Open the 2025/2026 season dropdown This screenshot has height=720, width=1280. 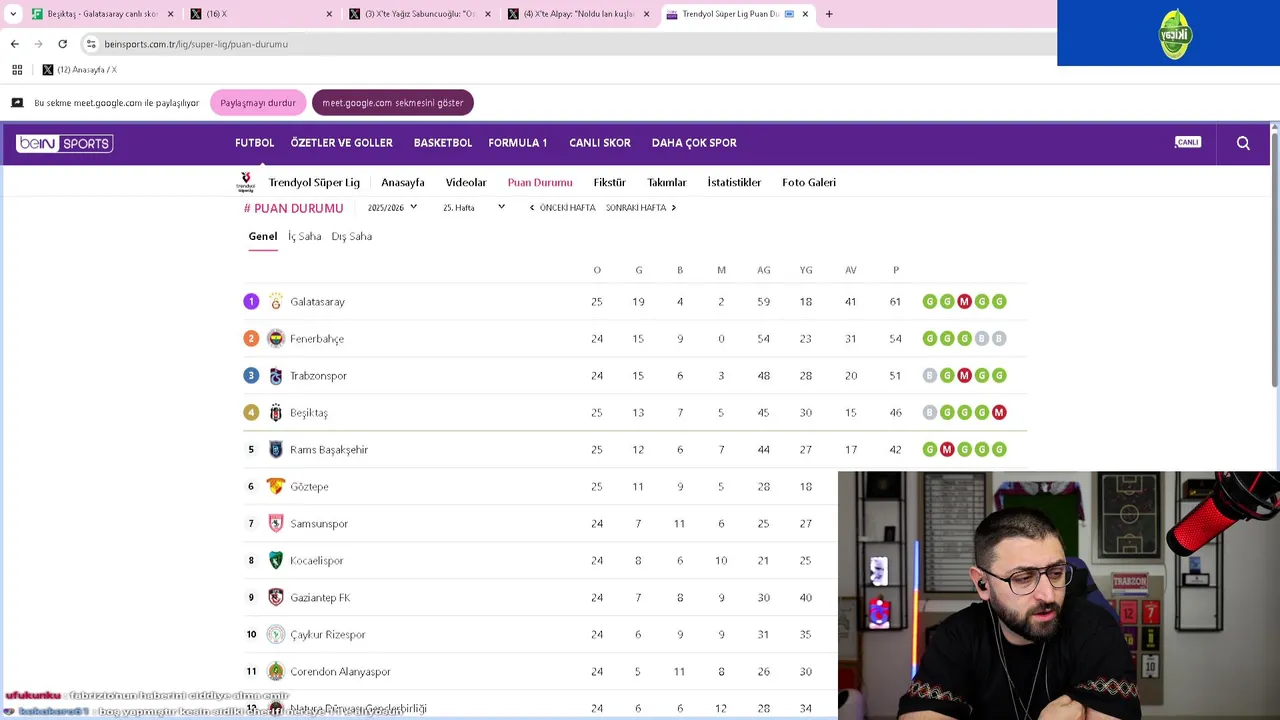392,207
